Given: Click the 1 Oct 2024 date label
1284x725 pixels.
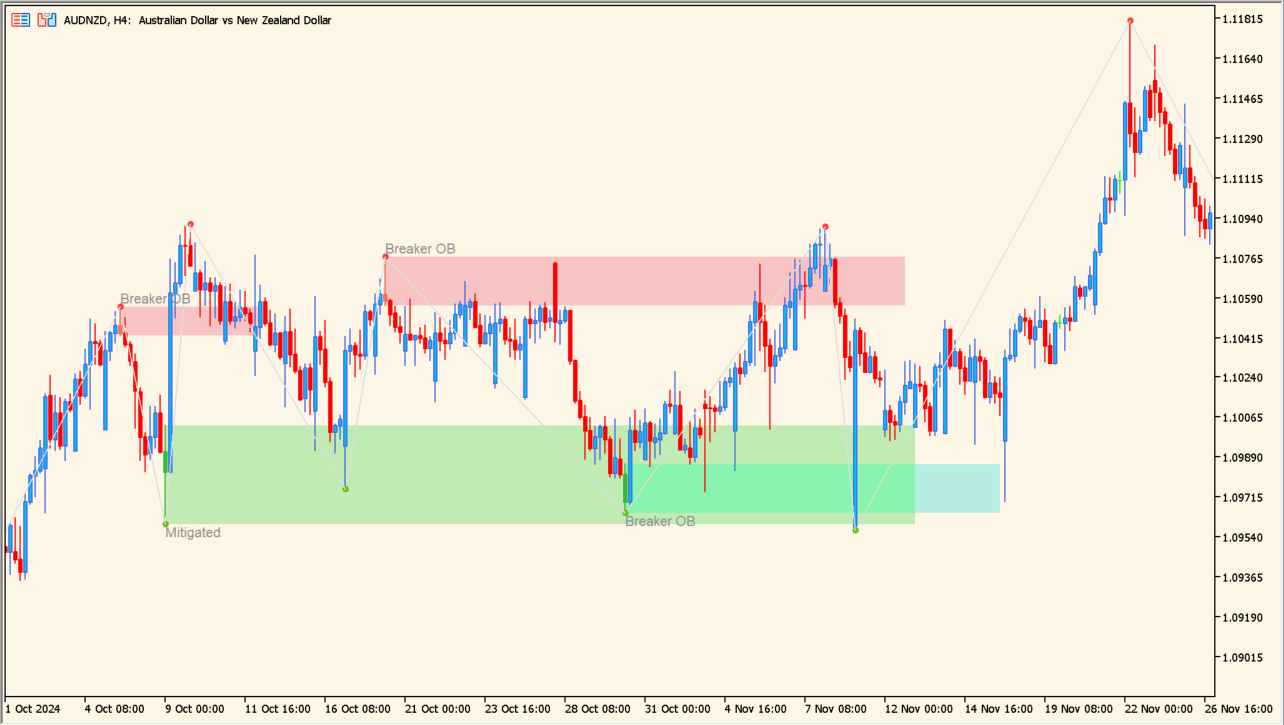Looking at the screenshot, I should [33, 709].
